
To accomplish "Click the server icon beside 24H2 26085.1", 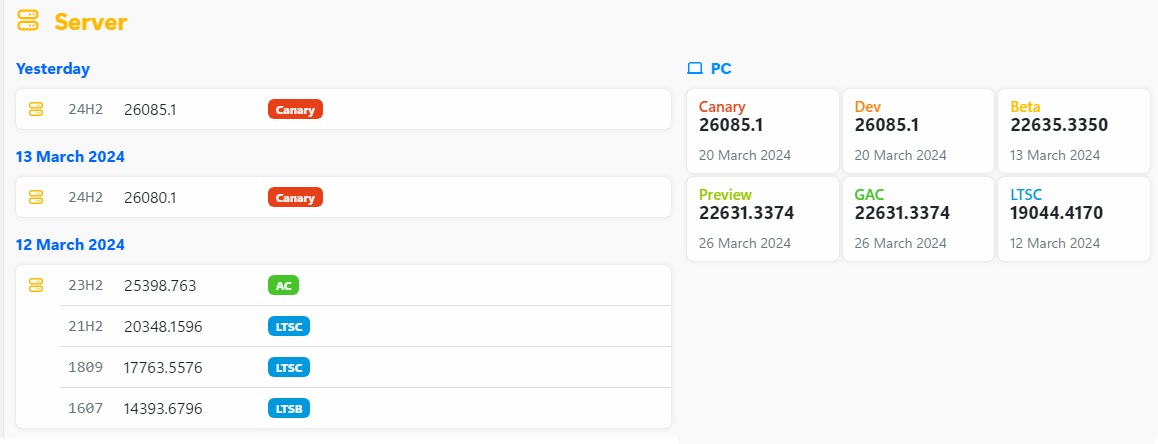I will pos(36,109).
